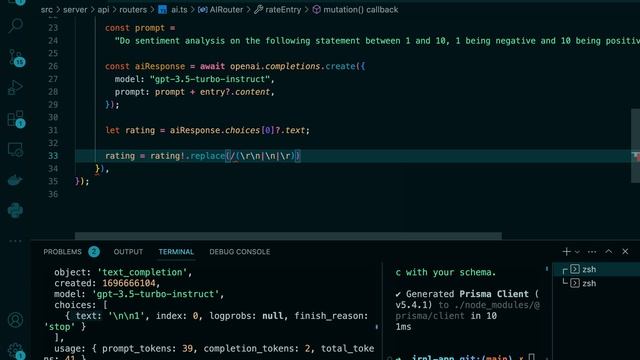Image resolution: width=640 pixels, height=360 pixels.
Task: Open the Accounts menu
Action: click(16, 320)
